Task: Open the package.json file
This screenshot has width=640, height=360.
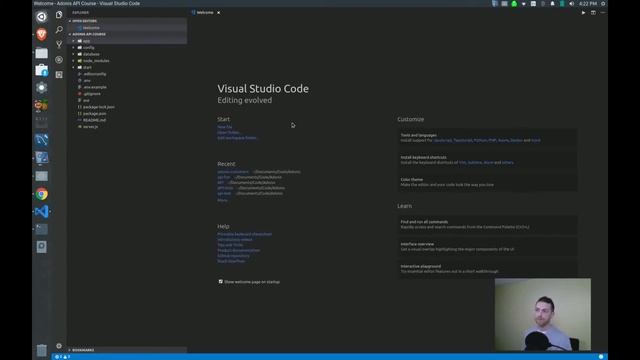Action: (x=128, y=113)
